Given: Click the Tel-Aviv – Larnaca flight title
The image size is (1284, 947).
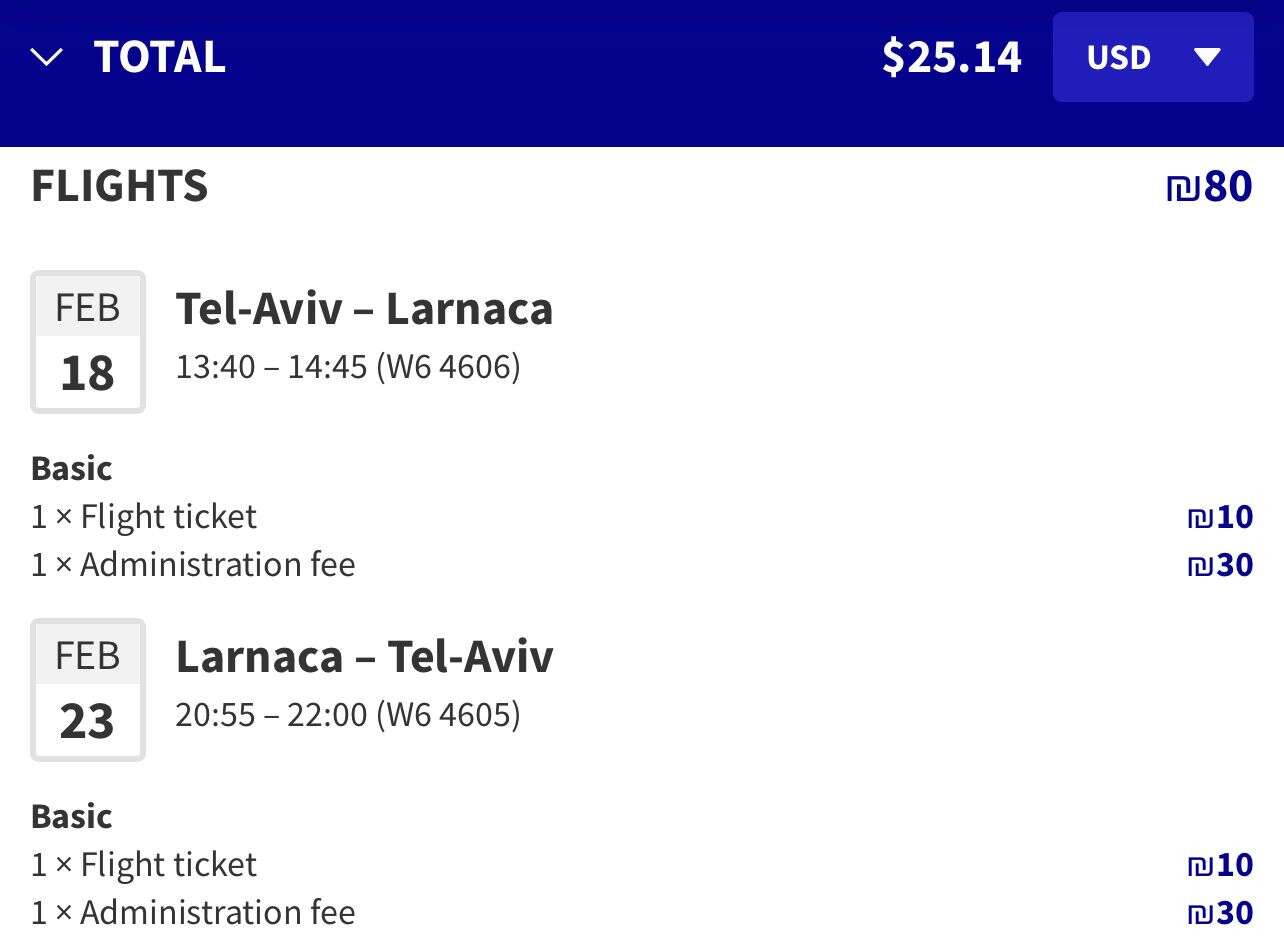Looking at the screenshot, I should [x=364, y=308].
